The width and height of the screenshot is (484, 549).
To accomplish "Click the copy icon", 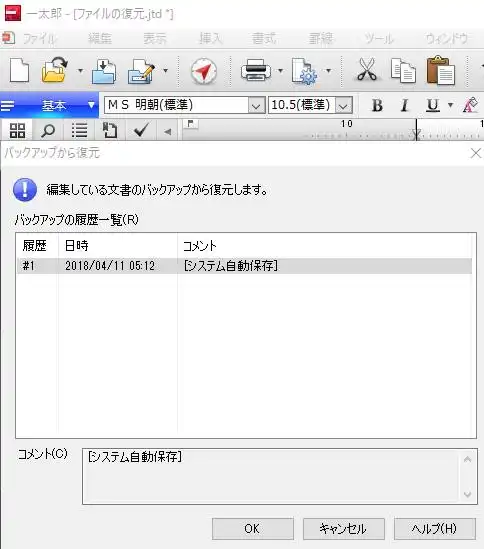I will click(403, 71).
